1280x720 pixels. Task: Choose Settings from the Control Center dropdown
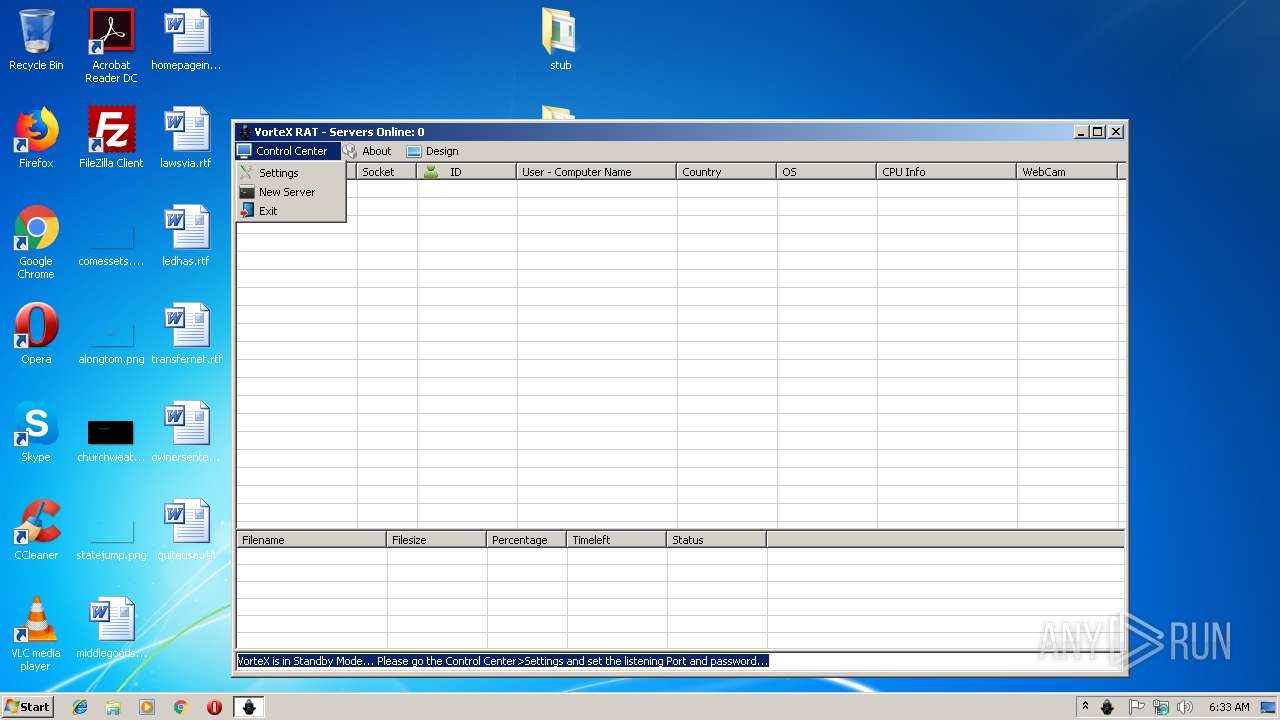[x=291, y=173]
